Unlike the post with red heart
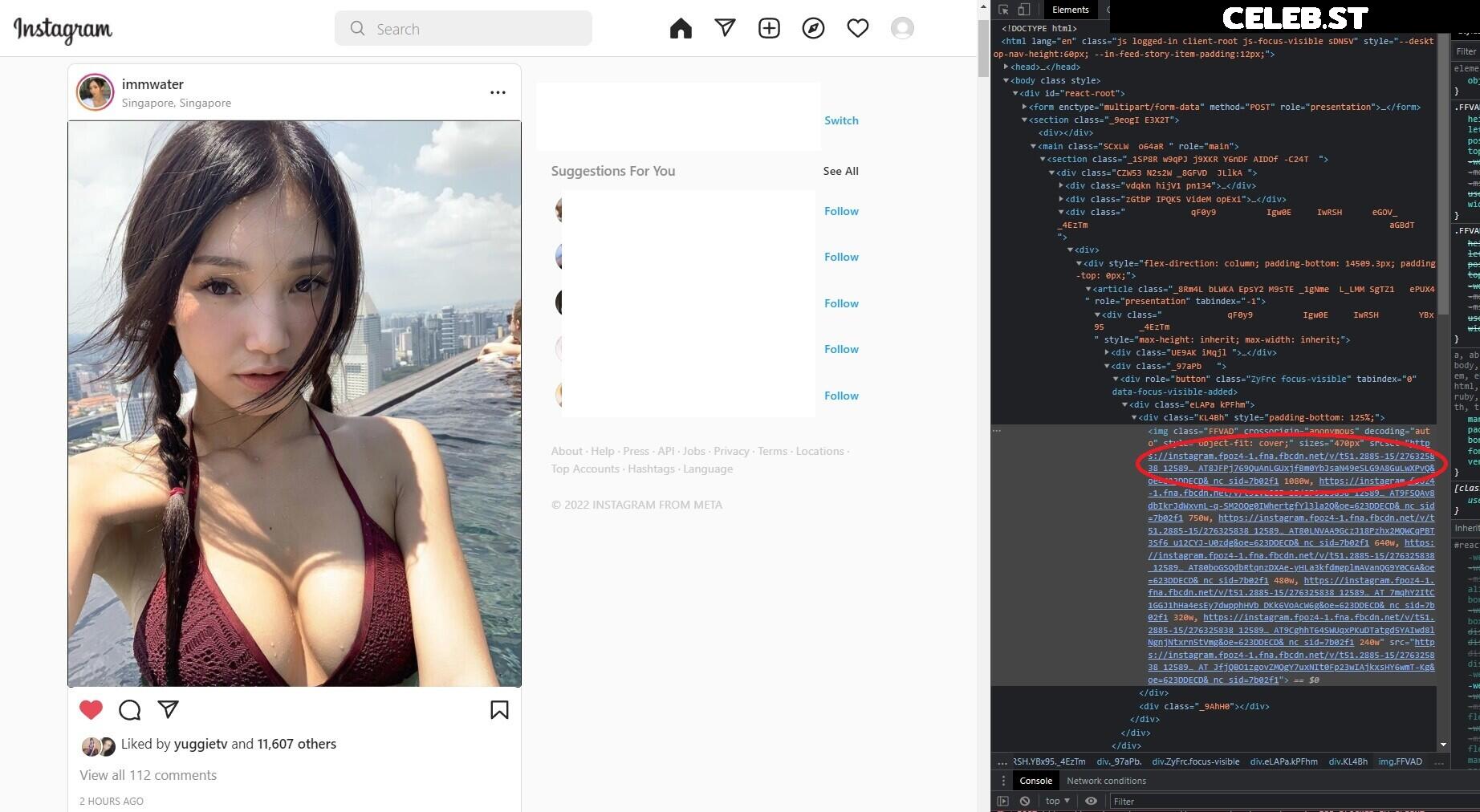1480x812 pixels. coord(91,709)
